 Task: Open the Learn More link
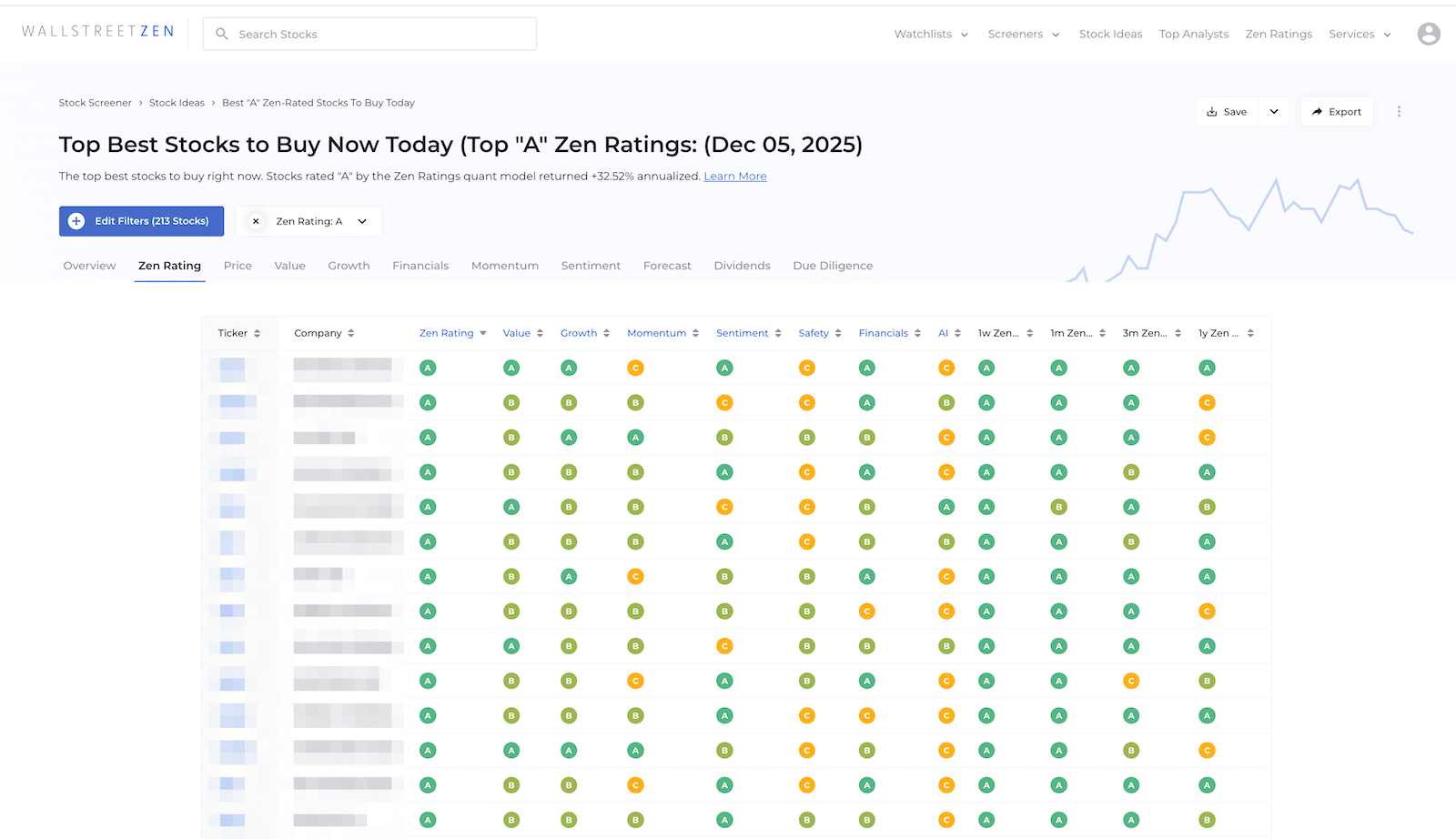point(734,177)
